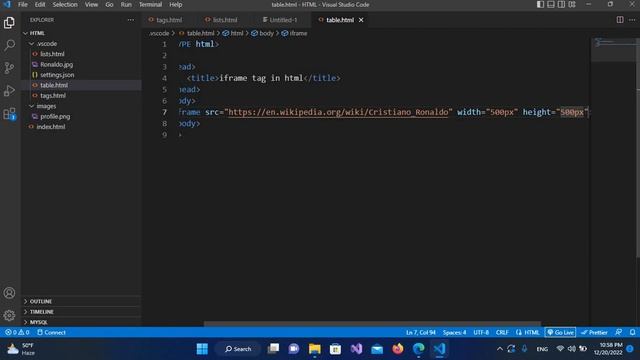Open lists.html in explorer tree
The width and height of the screenshot is (640, 360).
[x=52, y=54]
